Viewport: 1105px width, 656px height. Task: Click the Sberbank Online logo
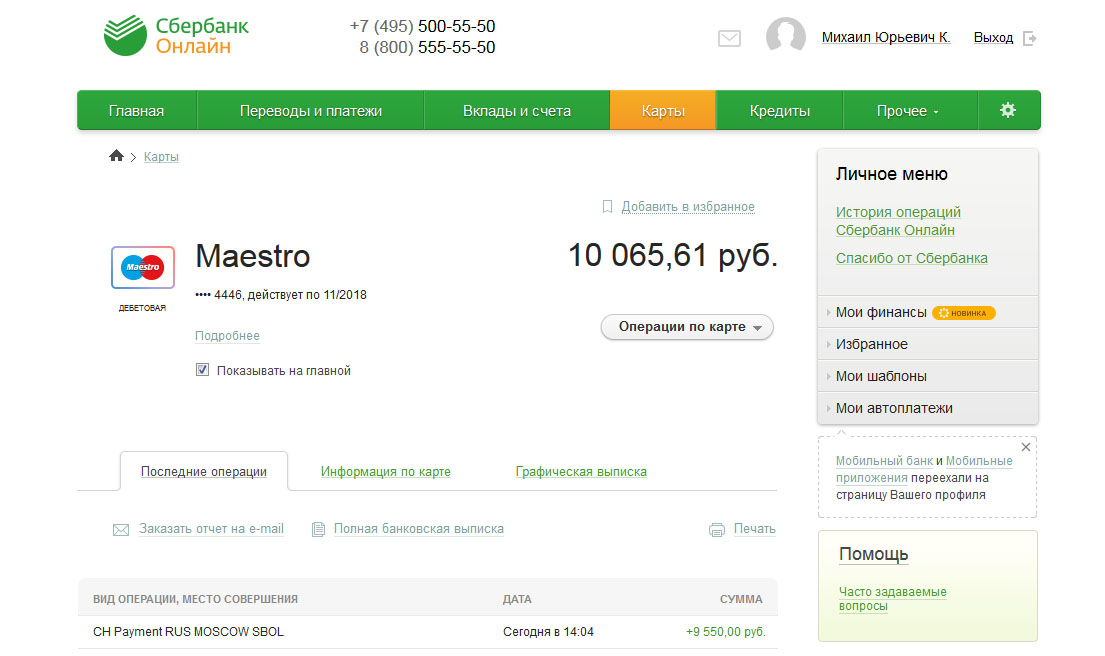tap(176, 36)
